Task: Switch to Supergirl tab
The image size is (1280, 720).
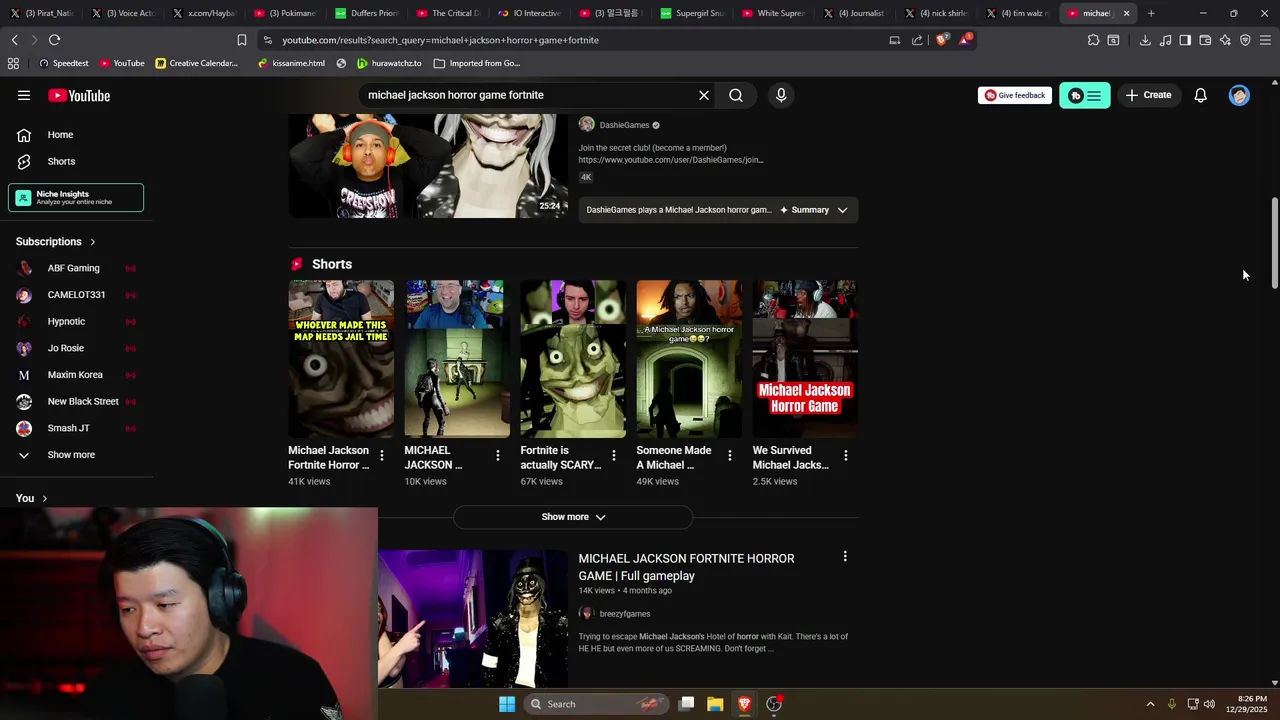Action: [x=693, y=13]
